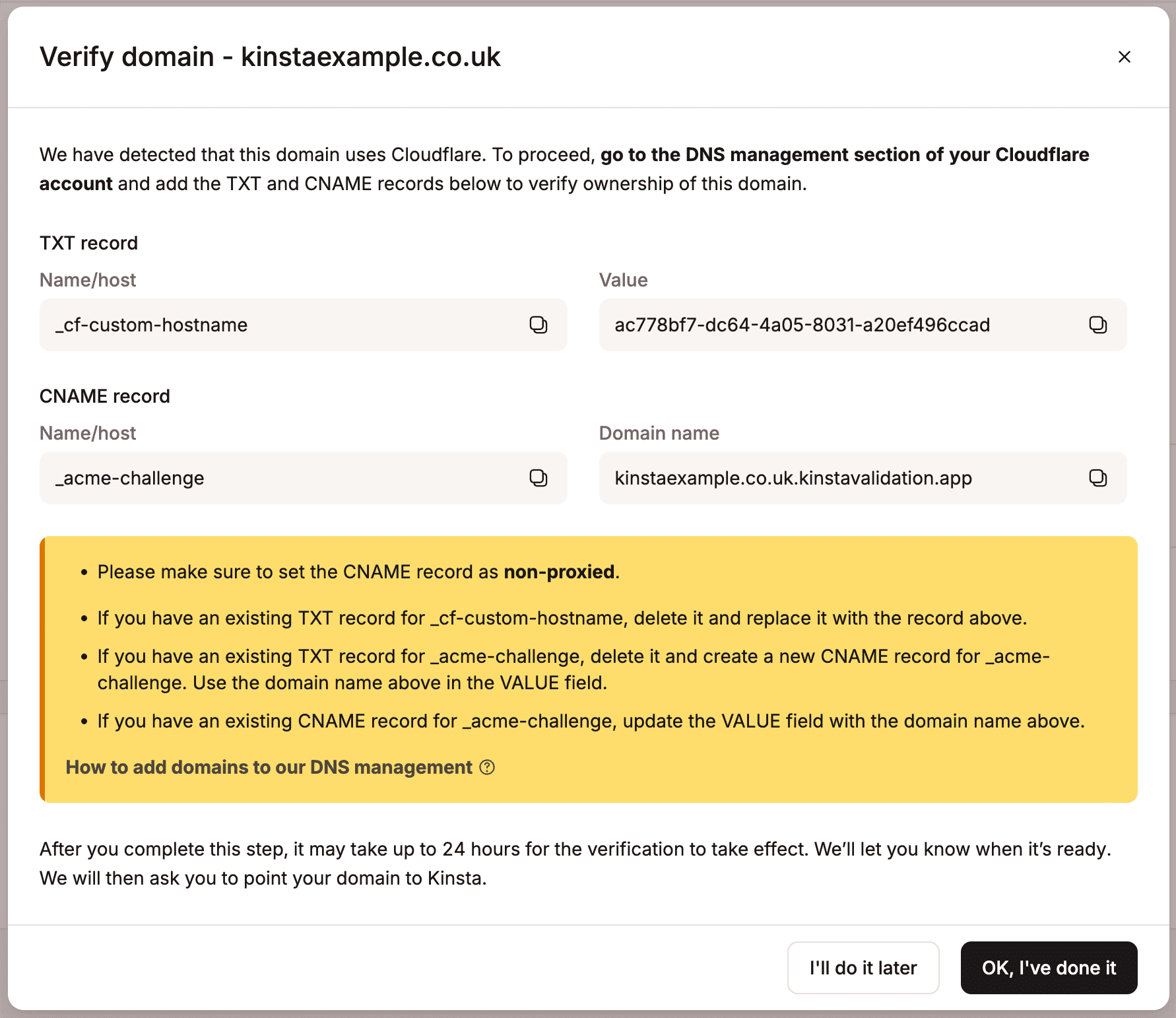Screen dimensions: 1176x1018
Task: Click the bold non-proxied text
Action: point(558,572)
